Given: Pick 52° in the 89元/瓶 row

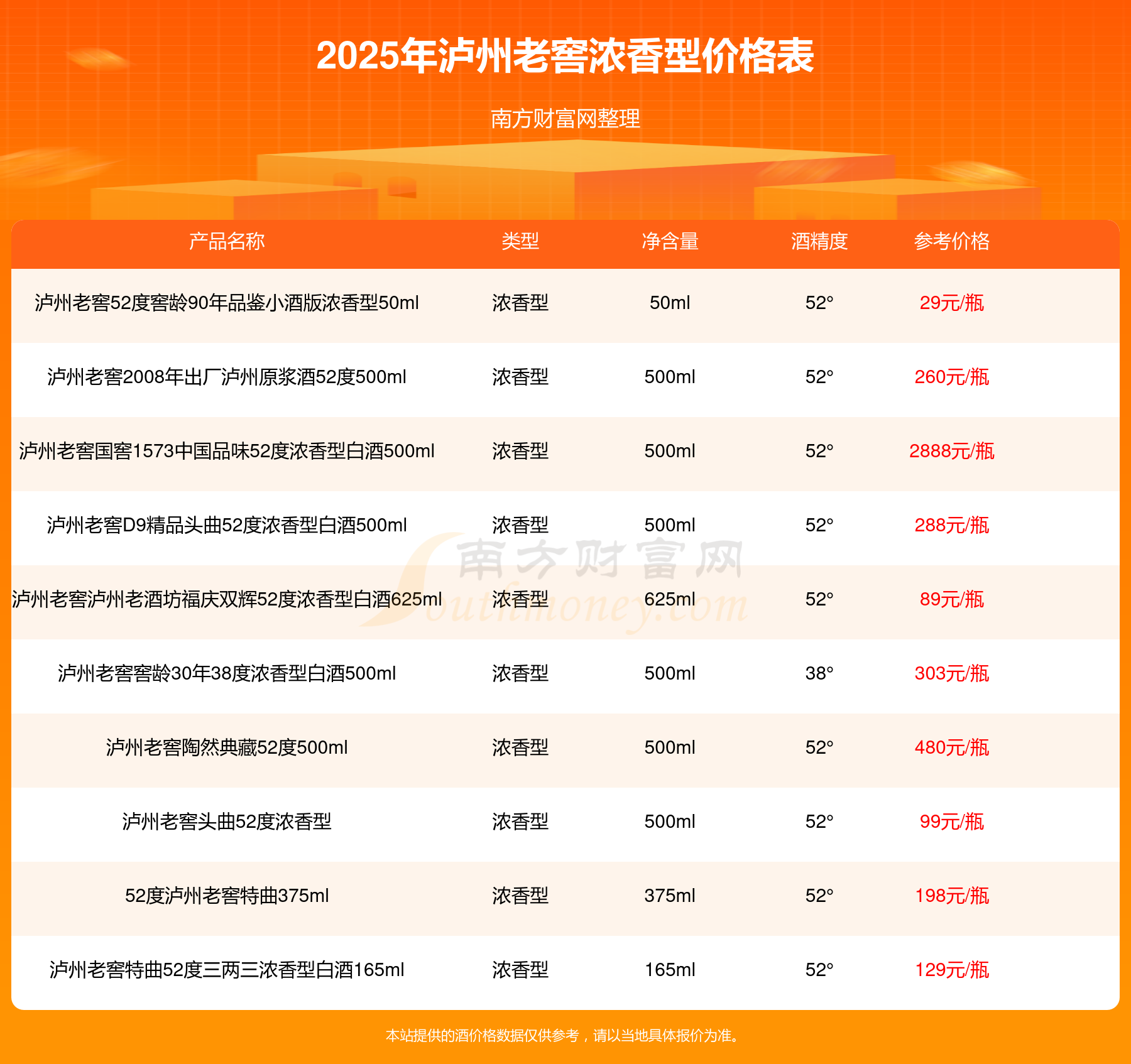Looking at the screenshot, I should point(819,599).
